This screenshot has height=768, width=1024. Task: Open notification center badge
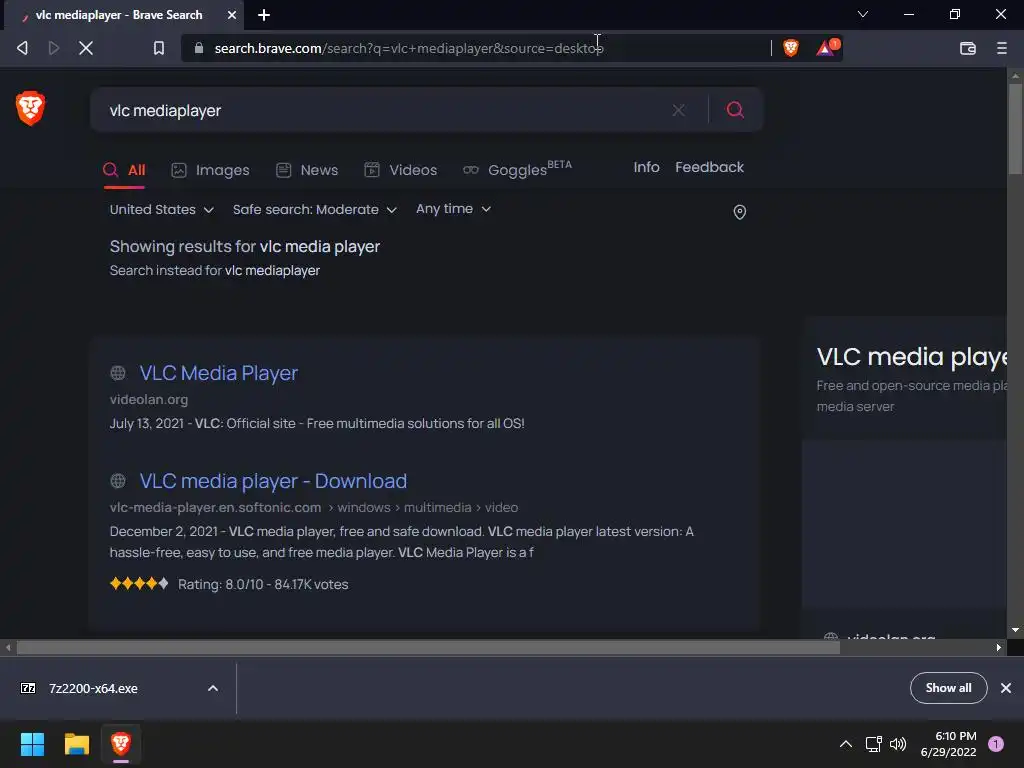995,744
